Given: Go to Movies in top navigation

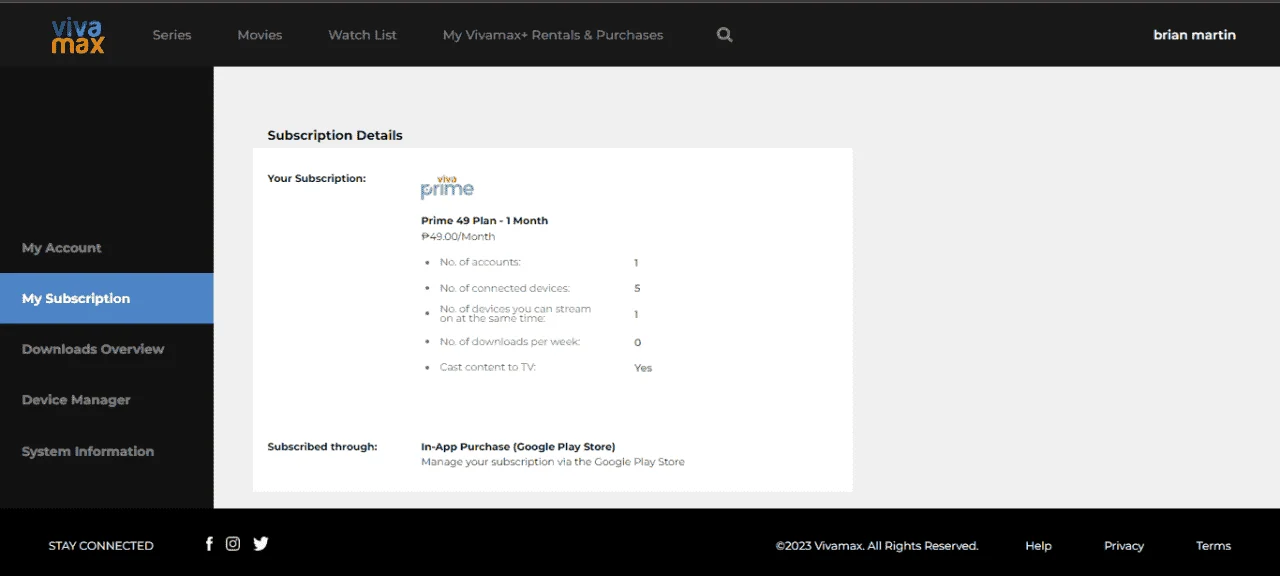Looking at the screenshot, I should tap(260, 35).
